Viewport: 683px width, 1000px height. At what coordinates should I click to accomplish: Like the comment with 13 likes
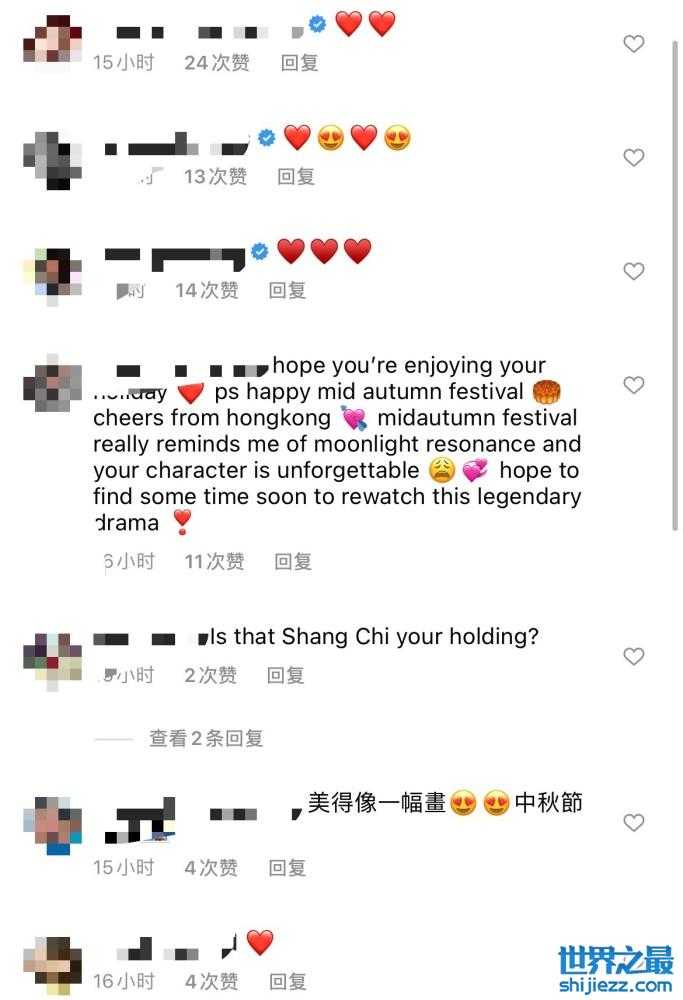633,157
